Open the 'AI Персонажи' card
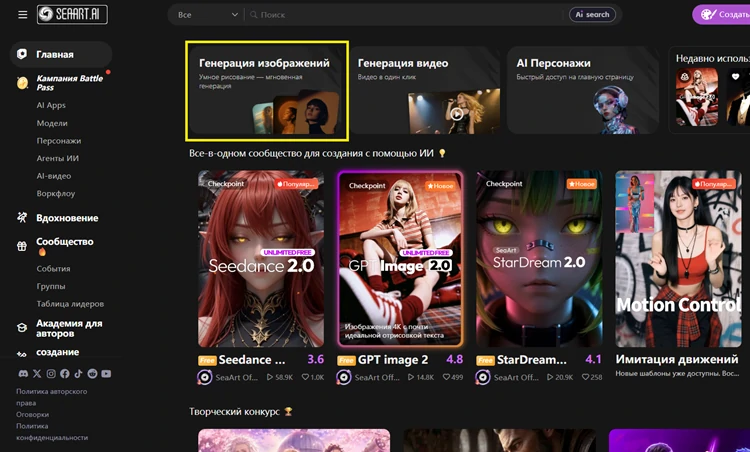The width and height of the screenshot is (750, 452). [583, 90]
